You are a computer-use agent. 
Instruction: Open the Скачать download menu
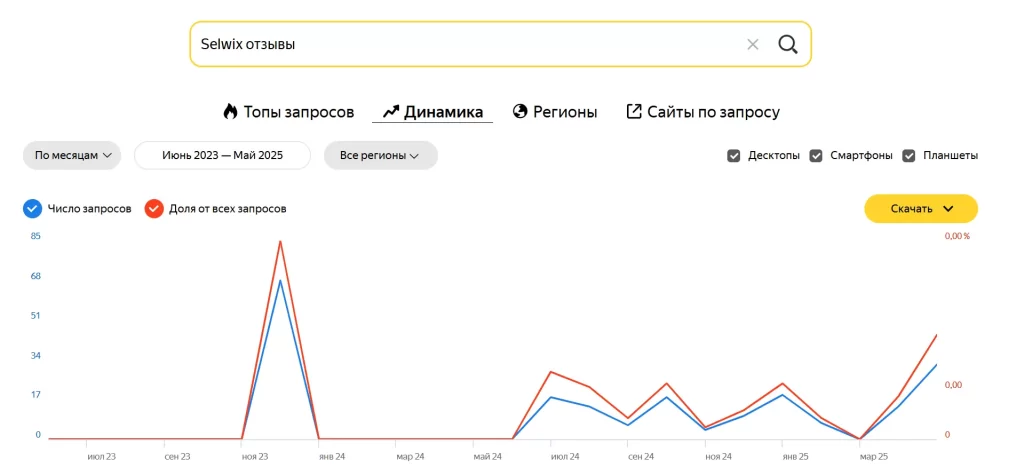pyautogui.click(x=921, y=209)
